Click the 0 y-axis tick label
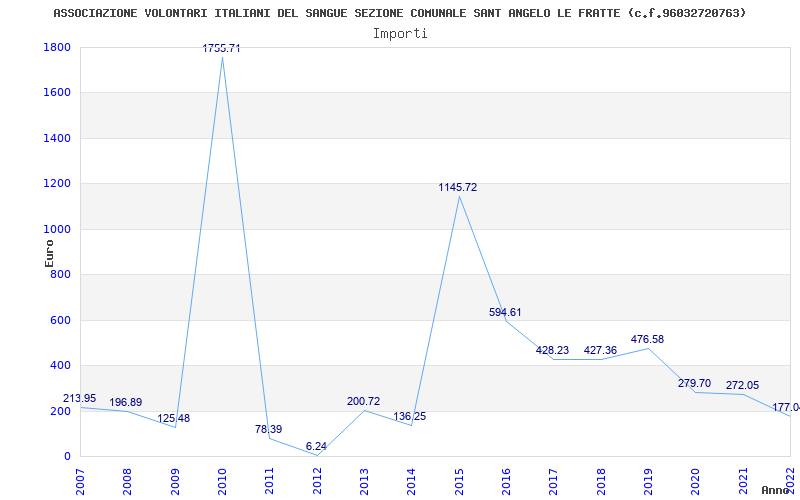The image size is (800, 500). pos(67,456)
